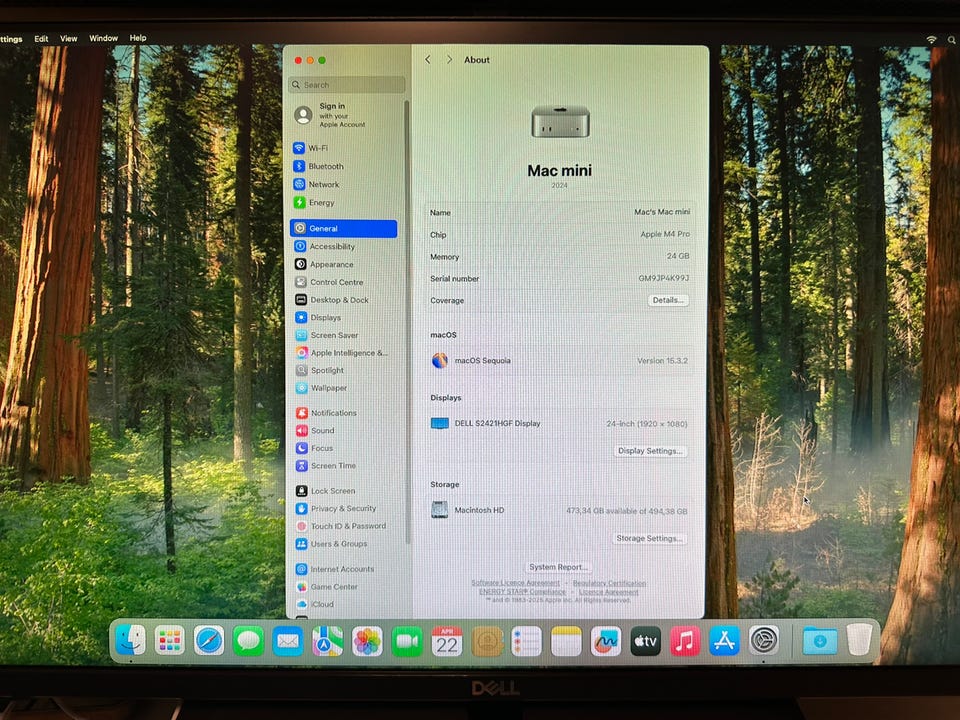The height and width of the screenshot is (720, 960).
Task: Launch Safari from the Dock
Action: pos(209,641)
